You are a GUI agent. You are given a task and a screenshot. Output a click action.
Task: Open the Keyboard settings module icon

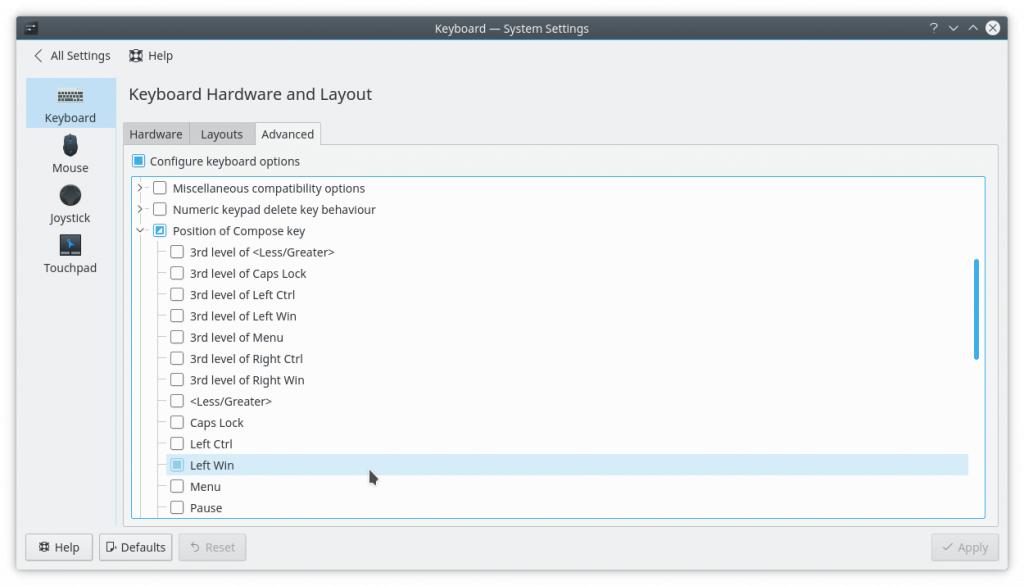[x=70, y=97]
